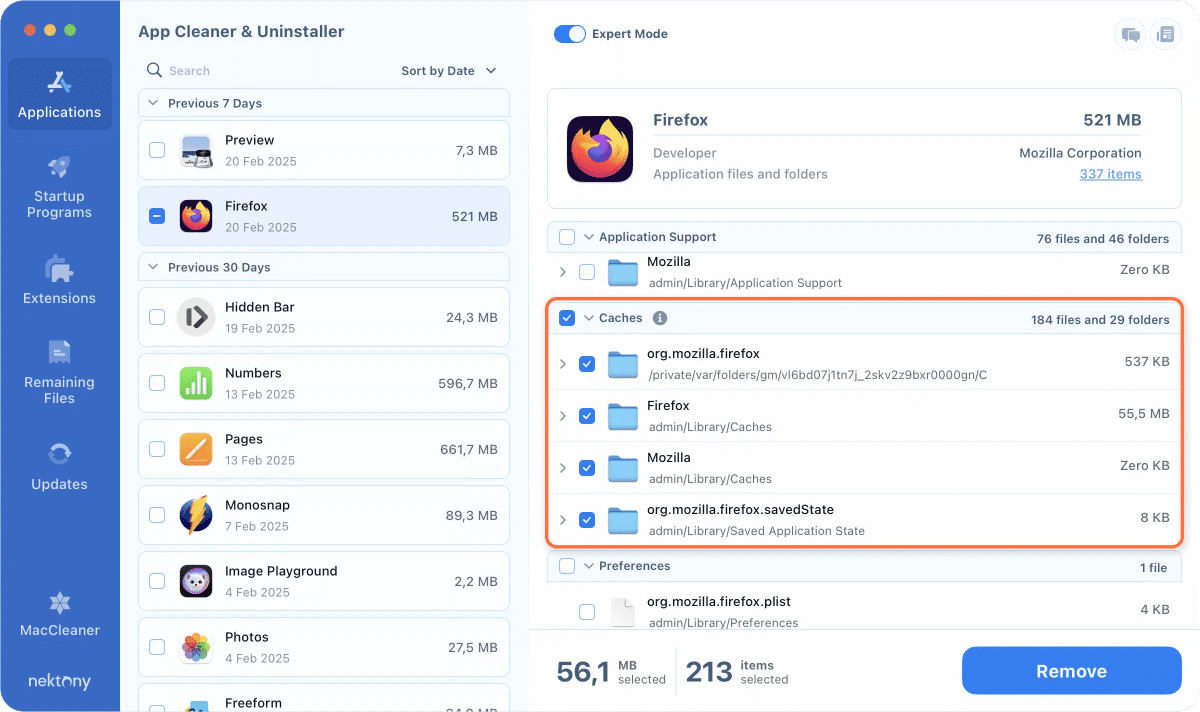Click the org.mozilla.firefox folder icon
Image resolution: width=1200 pixels, height=712 pixels.
[623, 363]
